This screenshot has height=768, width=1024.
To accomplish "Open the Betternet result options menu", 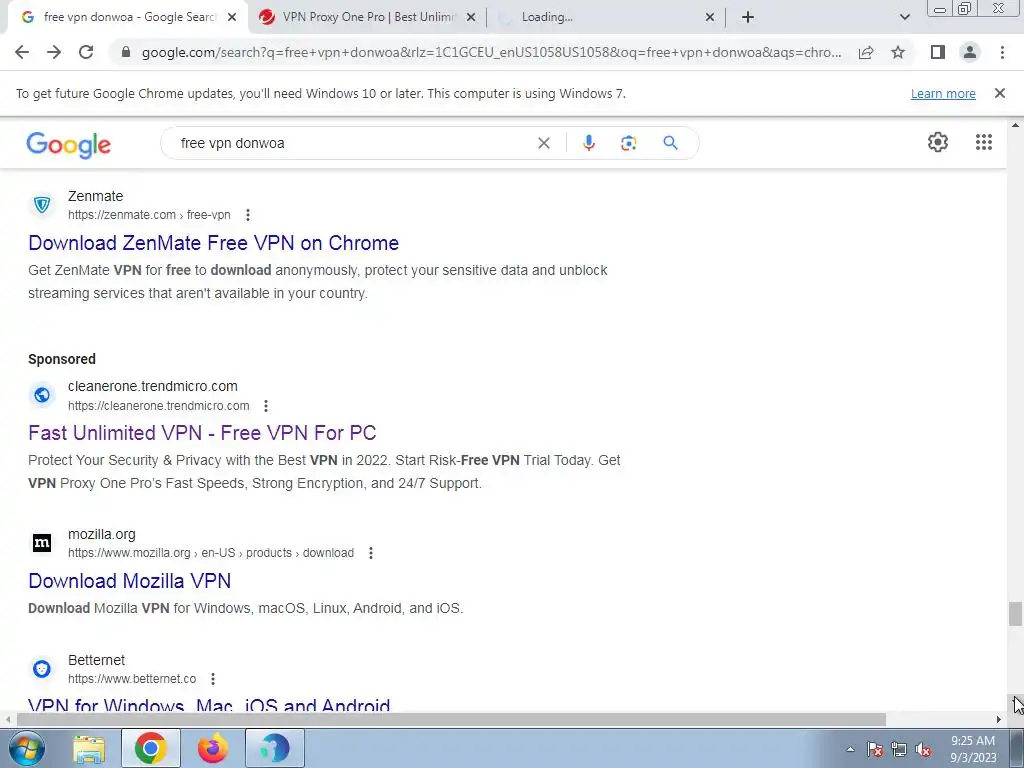I will [x=213, y=679].
